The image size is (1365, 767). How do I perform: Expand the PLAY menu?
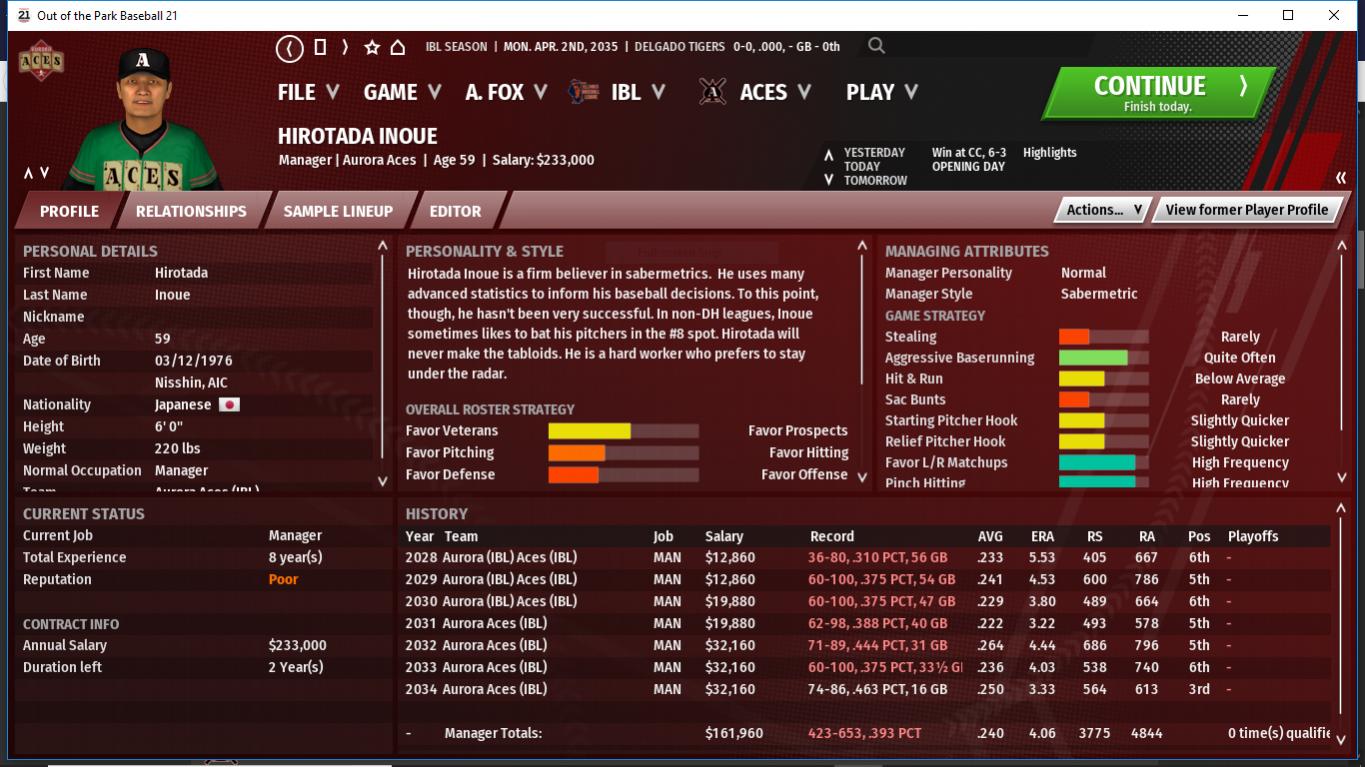pos(881,92)
